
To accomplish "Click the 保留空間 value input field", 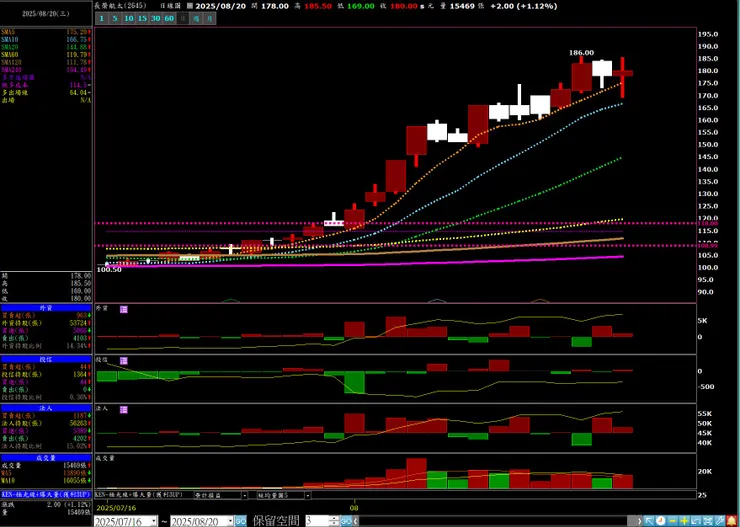I will click(318, 521).
